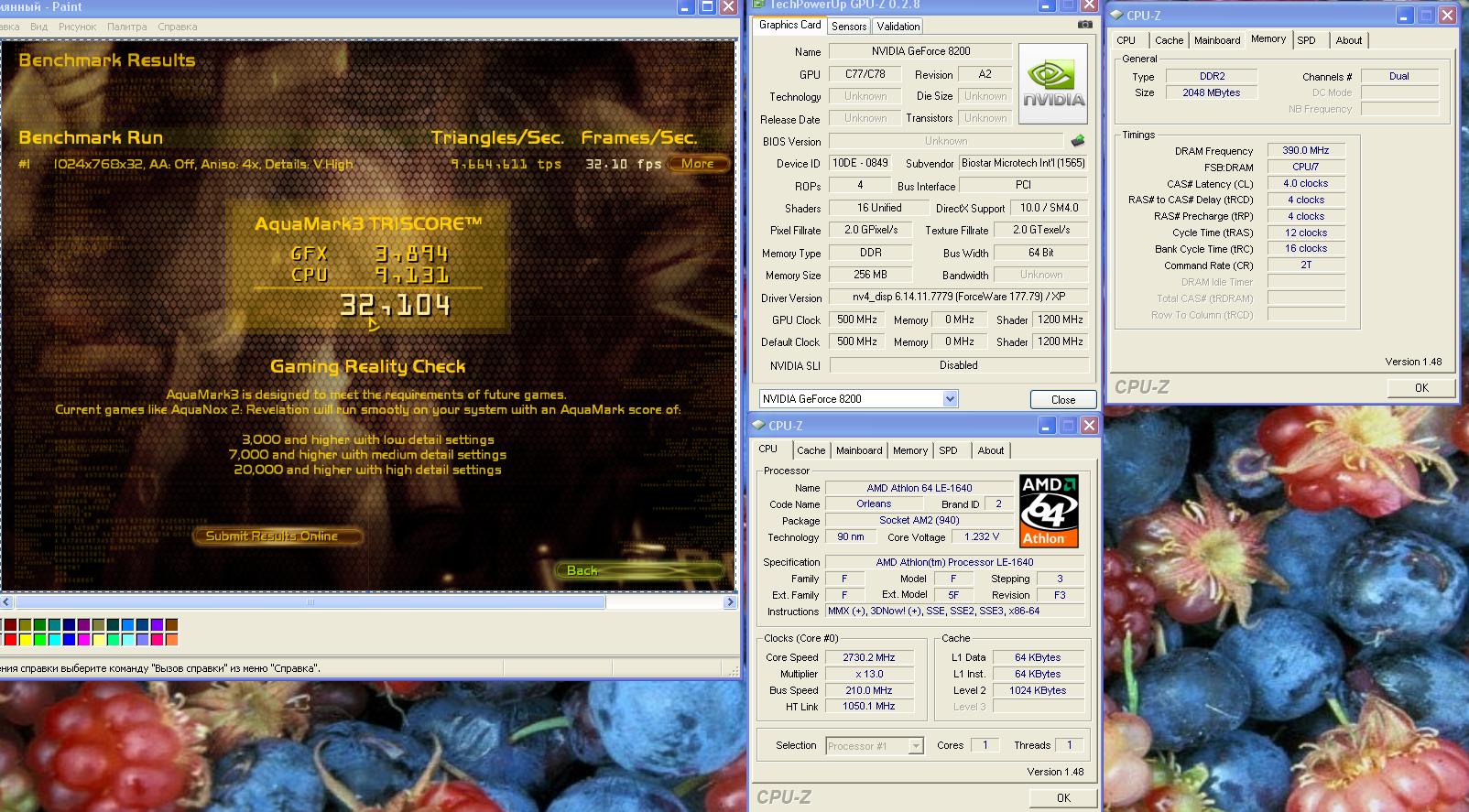Click the NVIDIA logo in GPU-Z
The image size is (1469, 812).
tap(1053, 83)
